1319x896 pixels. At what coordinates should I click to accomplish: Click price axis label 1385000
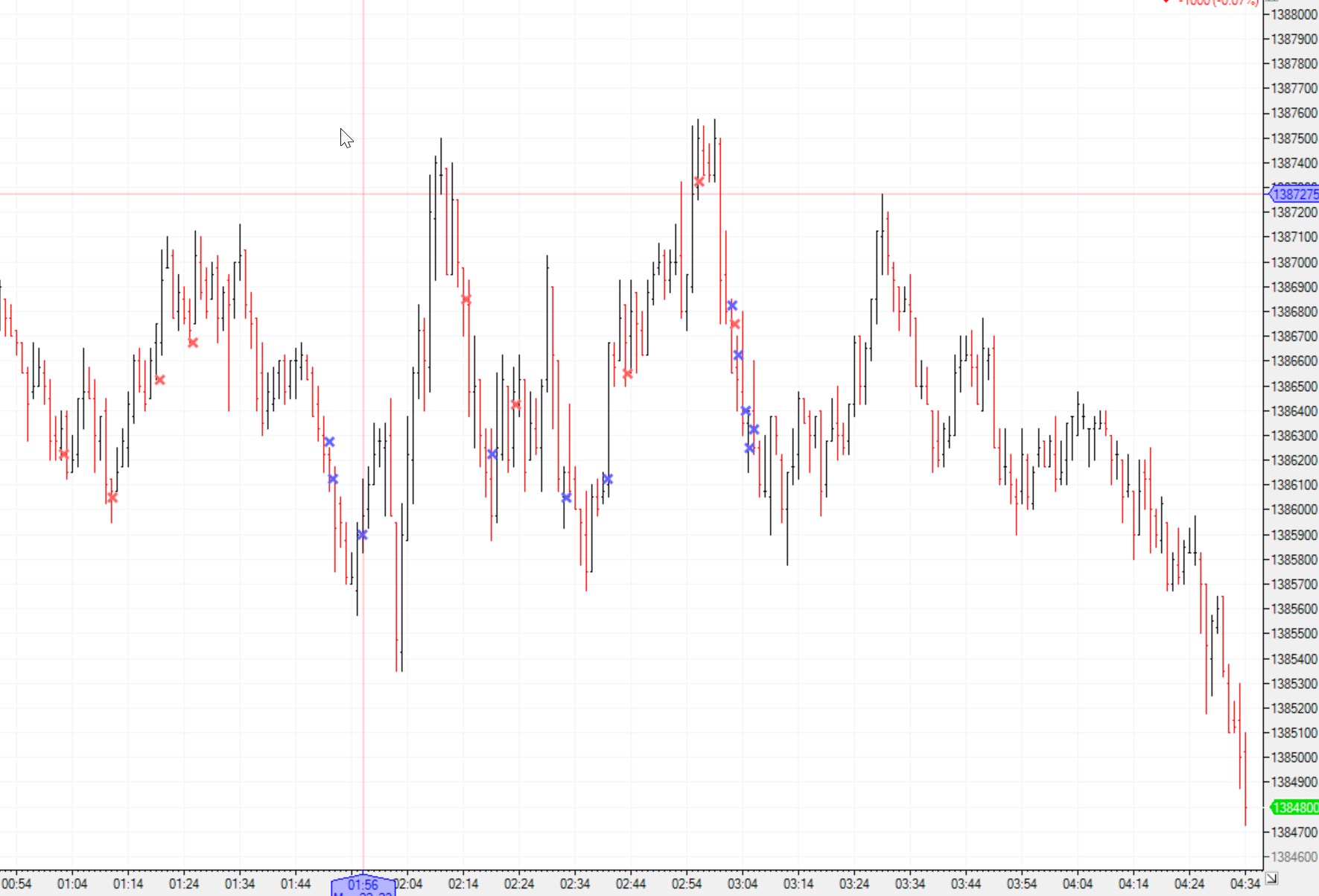tap(1294, 757)
